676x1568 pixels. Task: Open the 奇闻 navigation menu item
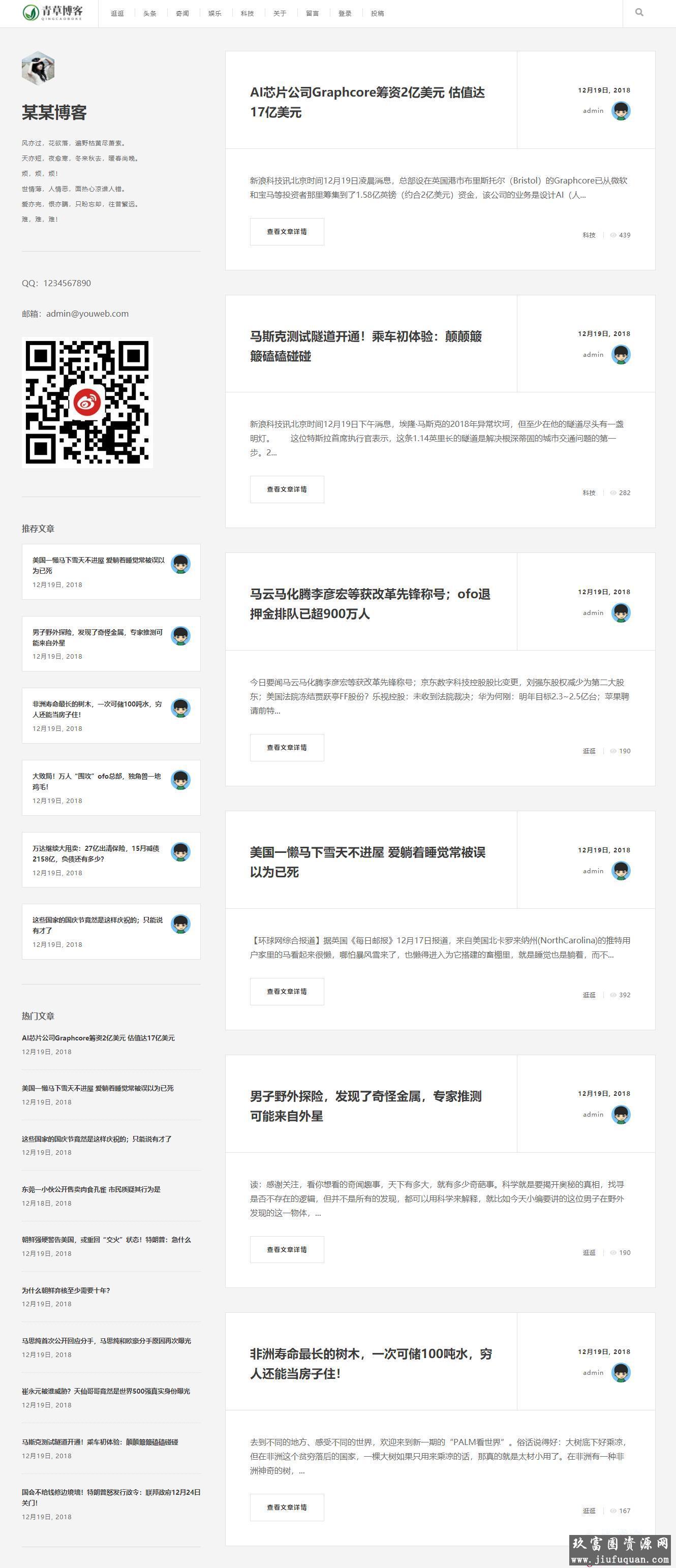pos(182,13)
